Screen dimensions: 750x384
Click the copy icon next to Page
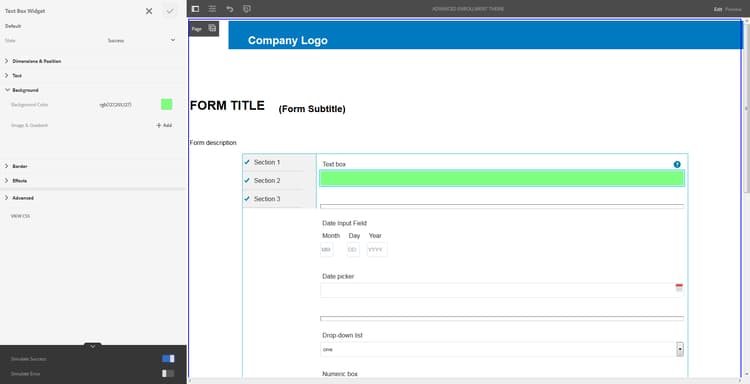coord(212,28)
